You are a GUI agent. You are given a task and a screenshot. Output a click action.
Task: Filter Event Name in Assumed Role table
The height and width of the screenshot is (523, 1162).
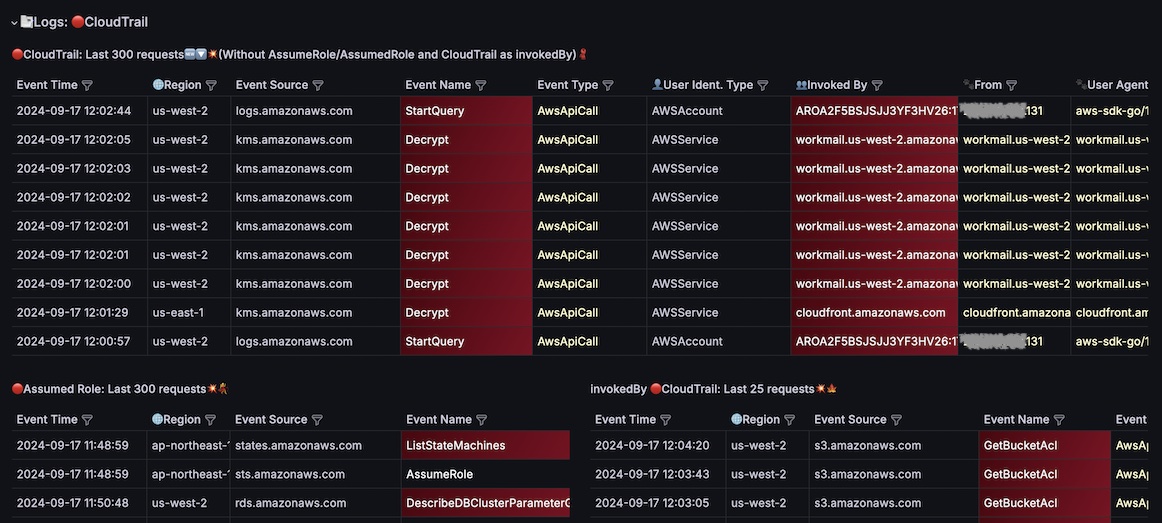(x=481, y=420)
